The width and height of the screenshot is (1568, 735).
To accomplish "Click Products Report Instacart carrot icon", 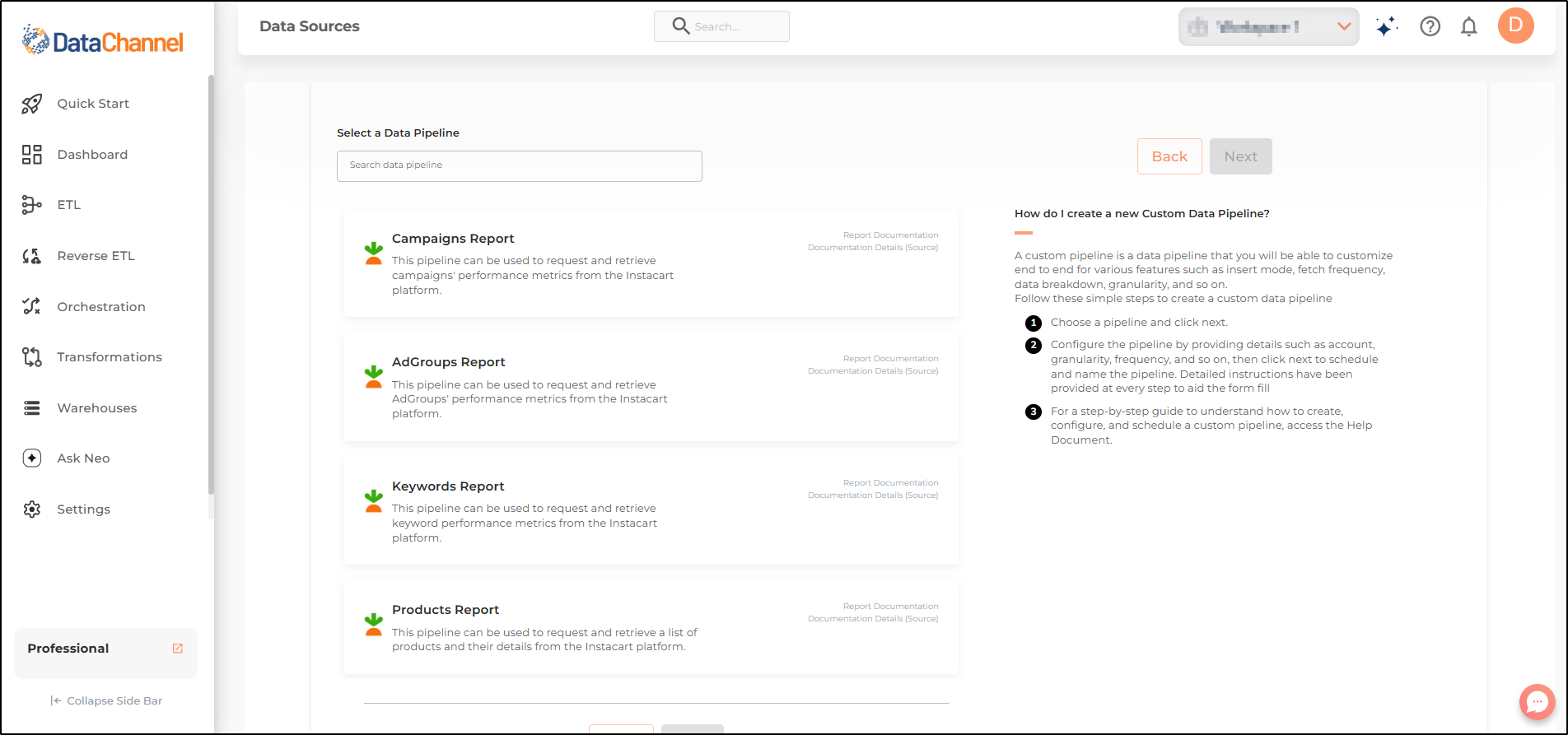I will click(x=374, y=625).
